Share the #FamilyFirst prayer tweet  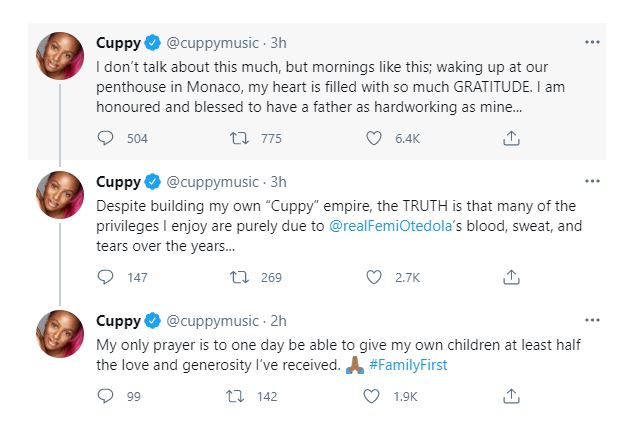[510, 396]
